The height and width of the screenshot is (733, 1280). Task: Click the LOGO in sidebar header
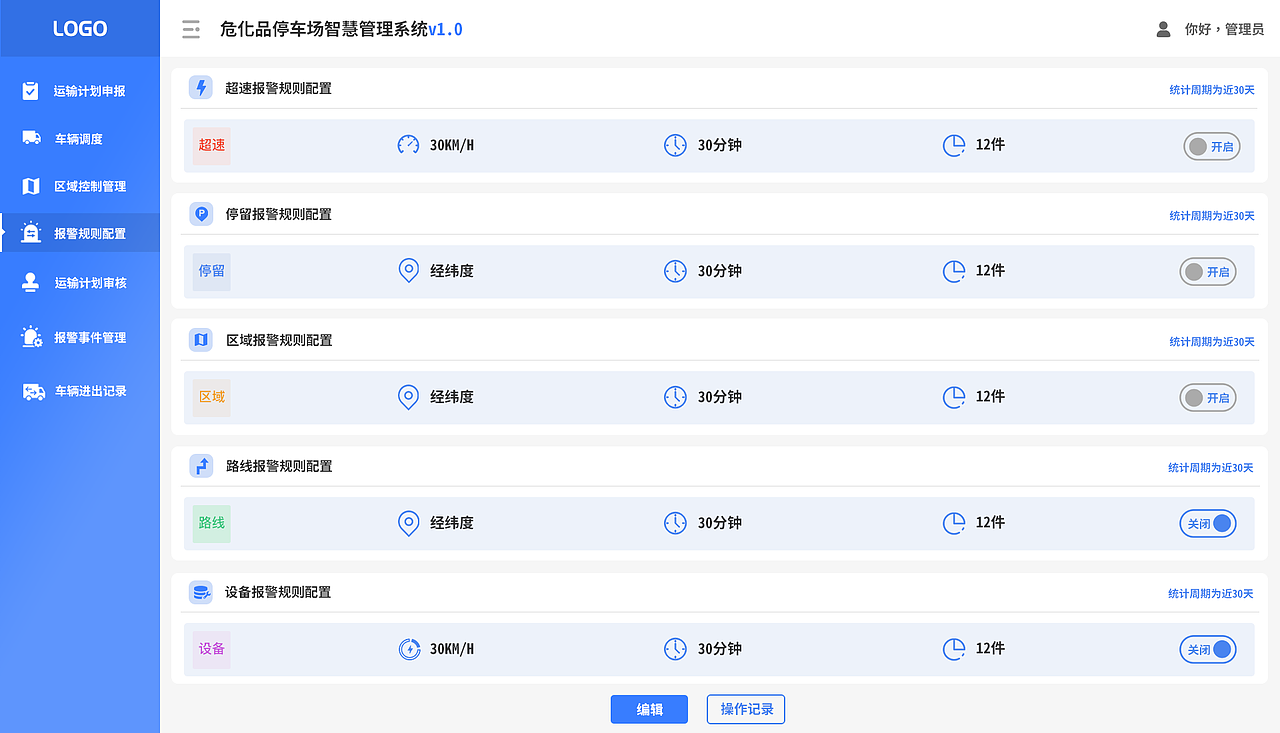click(x=80, y=29)
